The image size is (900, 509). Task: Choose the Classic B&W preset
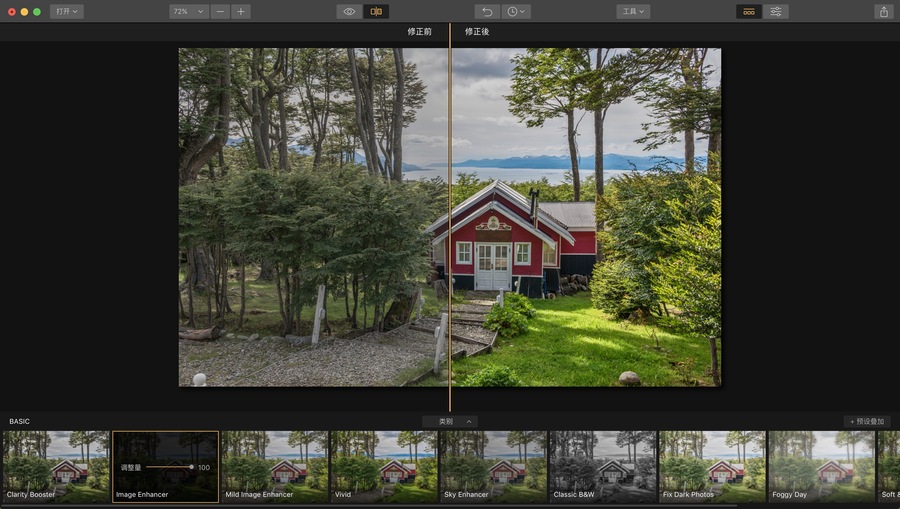point(603,467)
